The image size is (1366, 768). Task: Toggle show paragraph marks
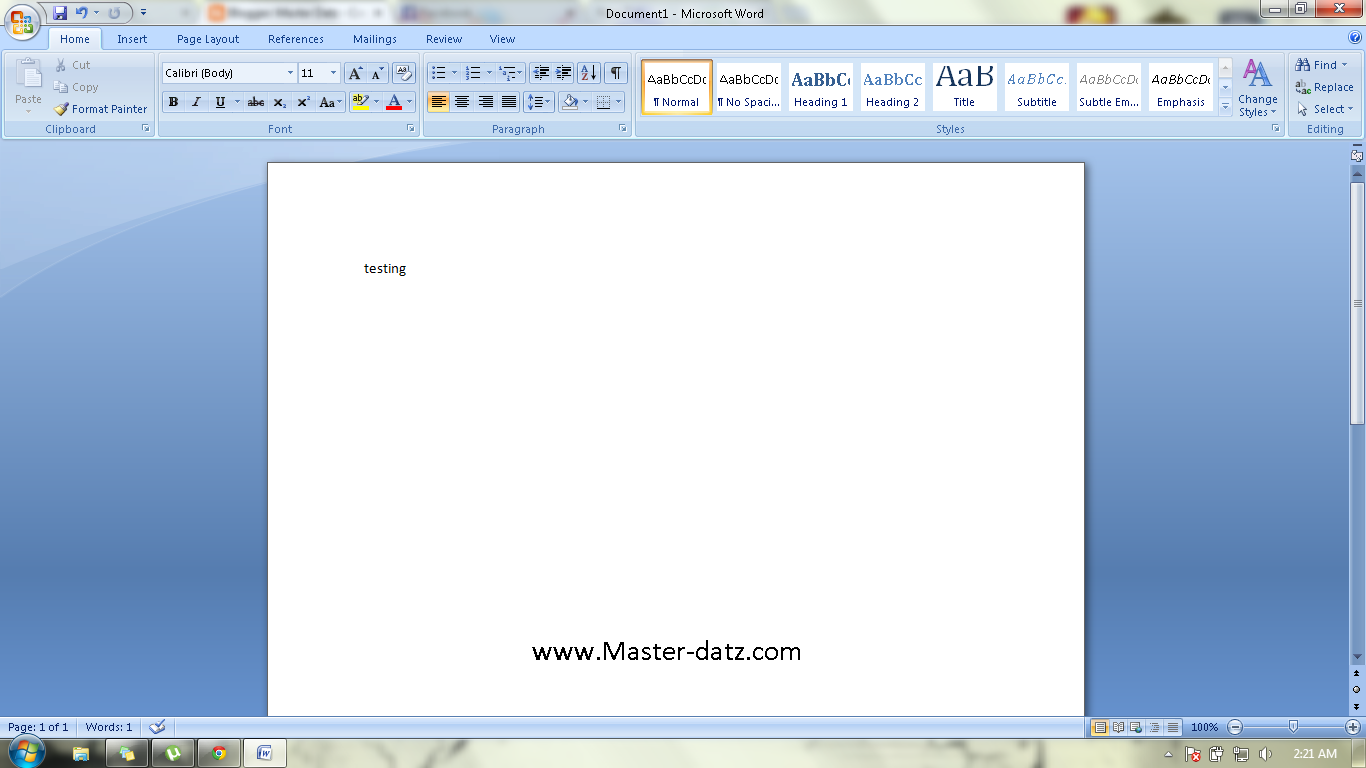pyautogui.click(x=616, y=73)
